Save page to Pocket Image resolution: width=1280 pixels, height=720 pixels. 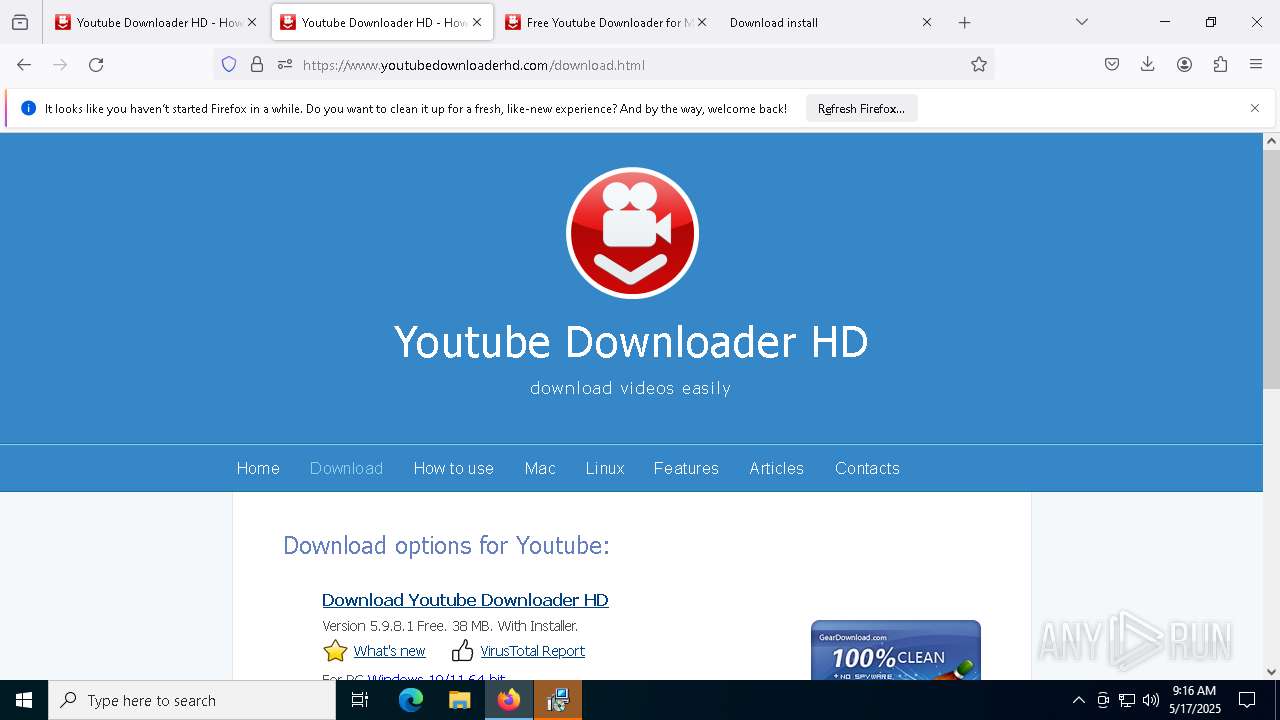[1112, 65]
